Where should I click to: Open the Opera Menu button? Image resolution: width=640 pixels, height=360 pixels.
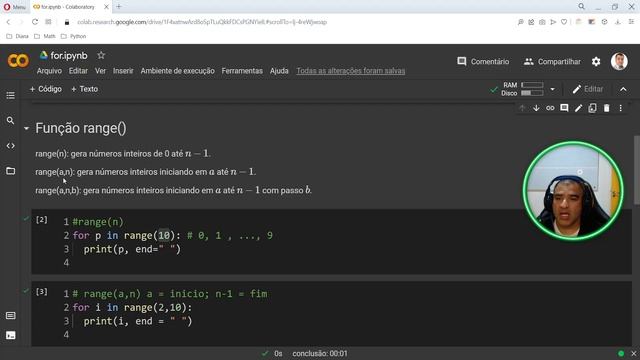tap(14, 7)
